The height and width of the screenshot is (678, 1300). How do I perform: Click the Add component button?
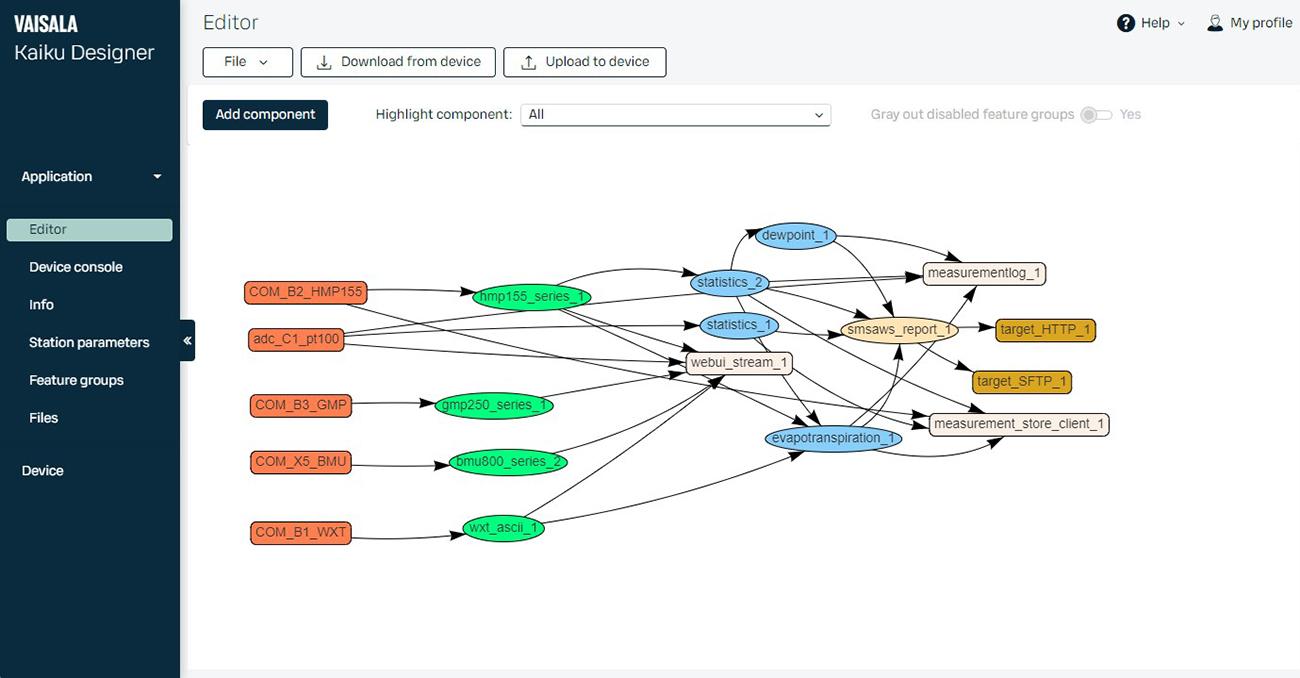(264, 114)
